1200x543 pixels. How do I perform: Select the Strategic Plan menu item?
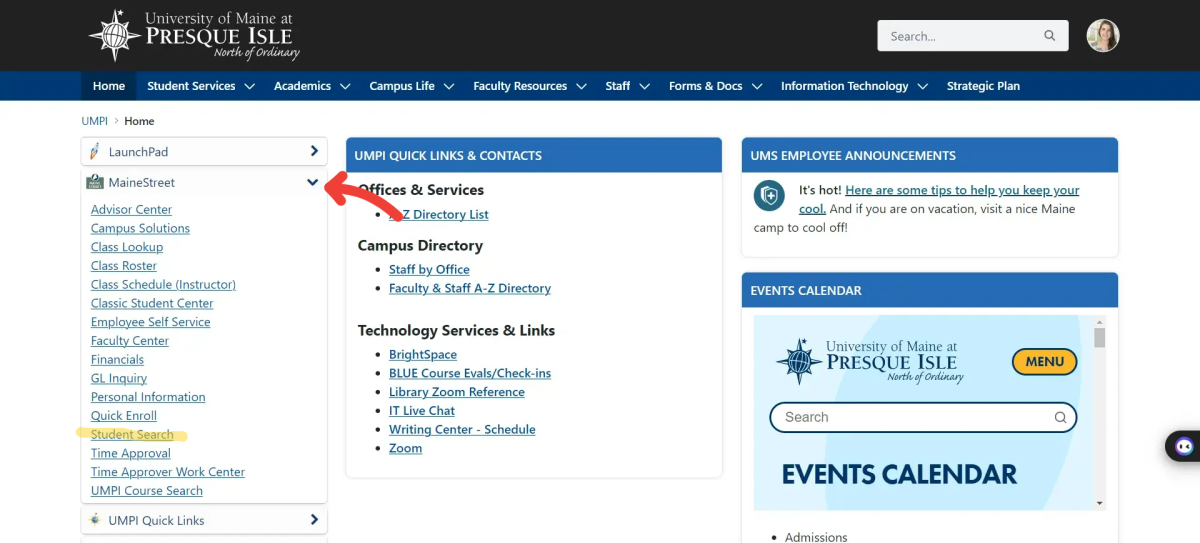tap(983, 86)
